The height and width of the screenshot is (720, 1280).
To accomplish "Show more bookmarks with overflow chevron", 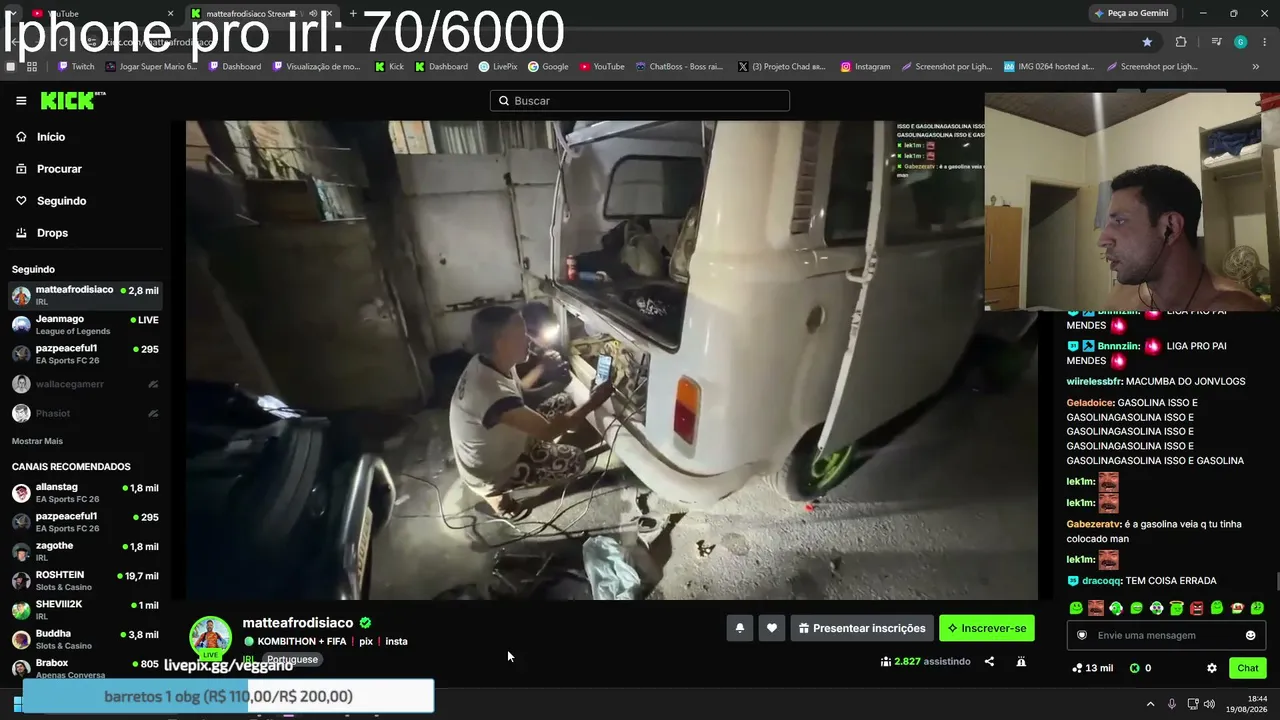I will pos(1256,67).
